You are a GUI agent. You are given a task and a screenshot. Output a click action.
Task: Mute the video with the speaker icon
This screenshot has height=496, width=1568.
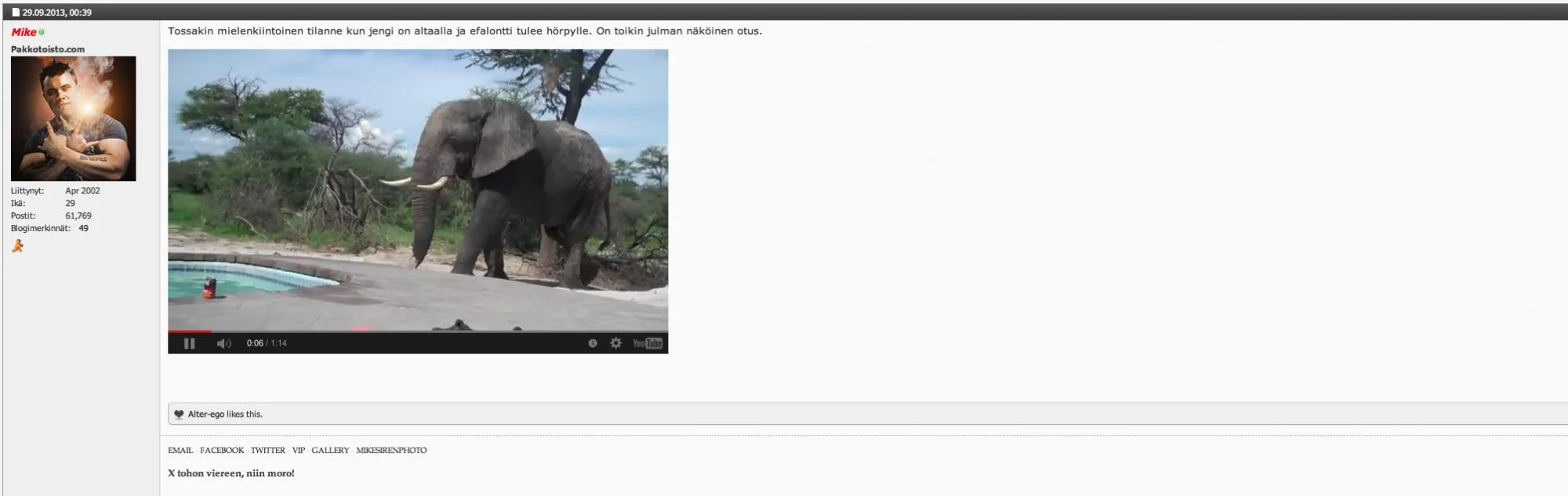coord(223,343)
